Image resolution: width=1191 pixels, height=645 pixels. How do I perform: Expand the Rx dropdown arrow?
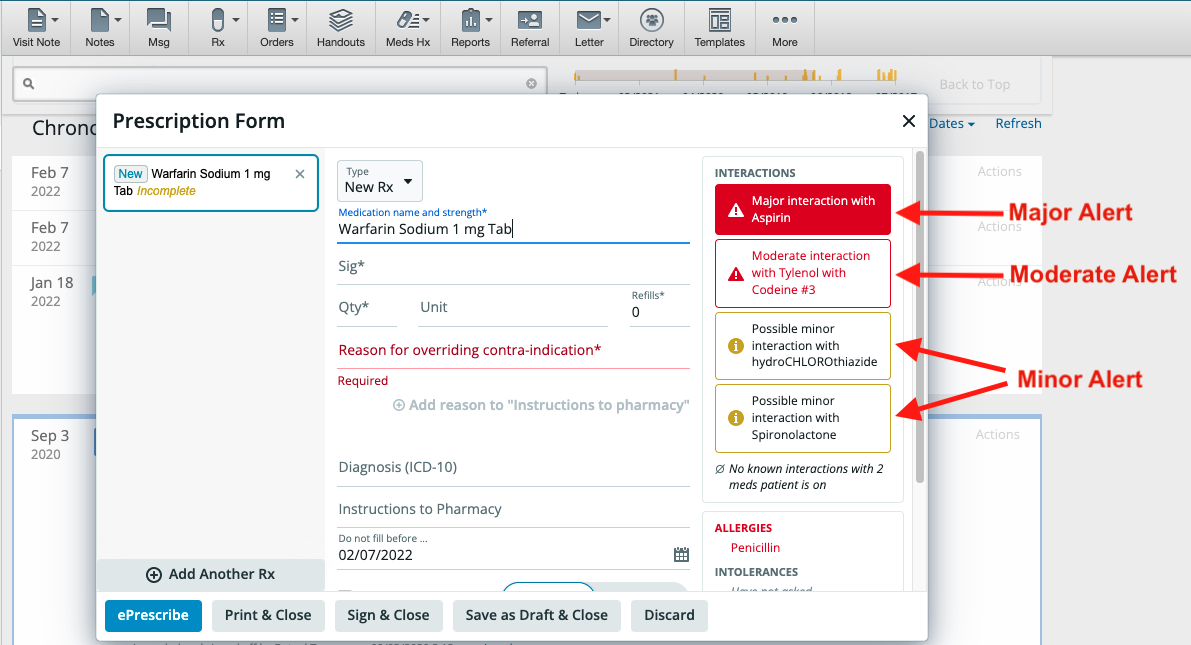(x=235, y=21)
